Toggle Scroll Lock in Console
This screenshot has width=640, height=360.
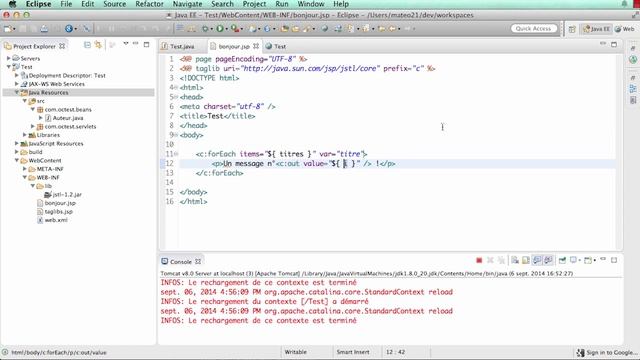[526, 260]
